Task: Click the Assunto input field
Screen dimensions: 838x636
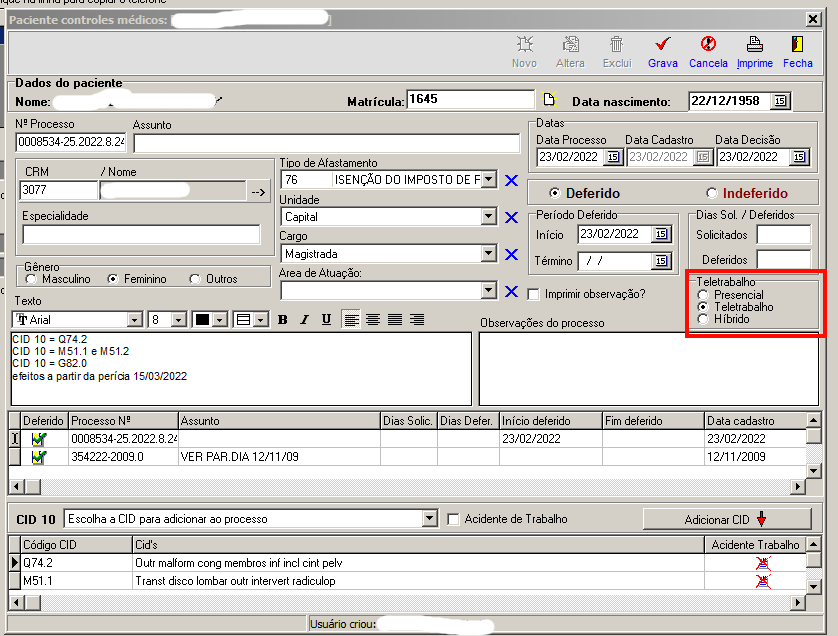Action: click(x=326, y=143)
